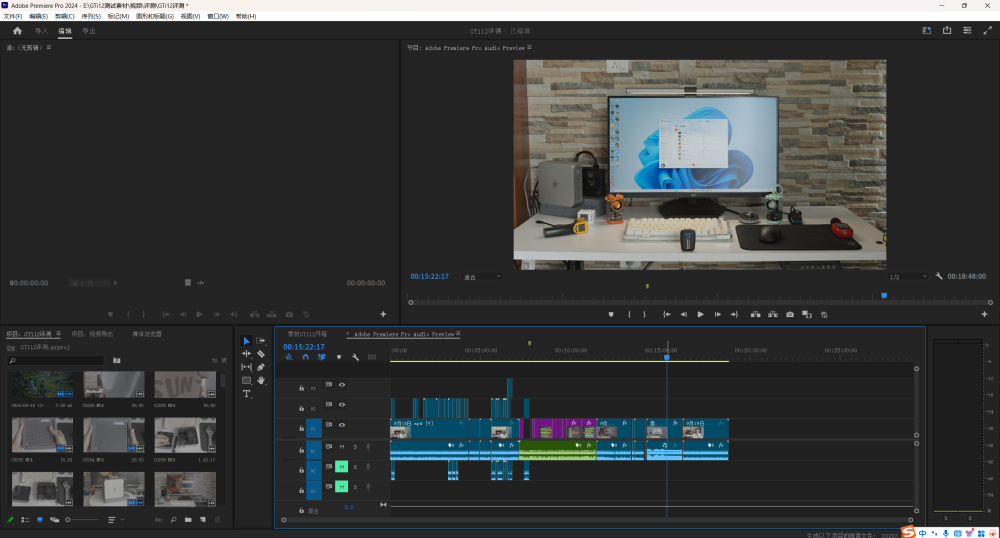Viewport: 1000px width, 538px height.
Task: Select the Slip tool
Action: pos(246,367)
